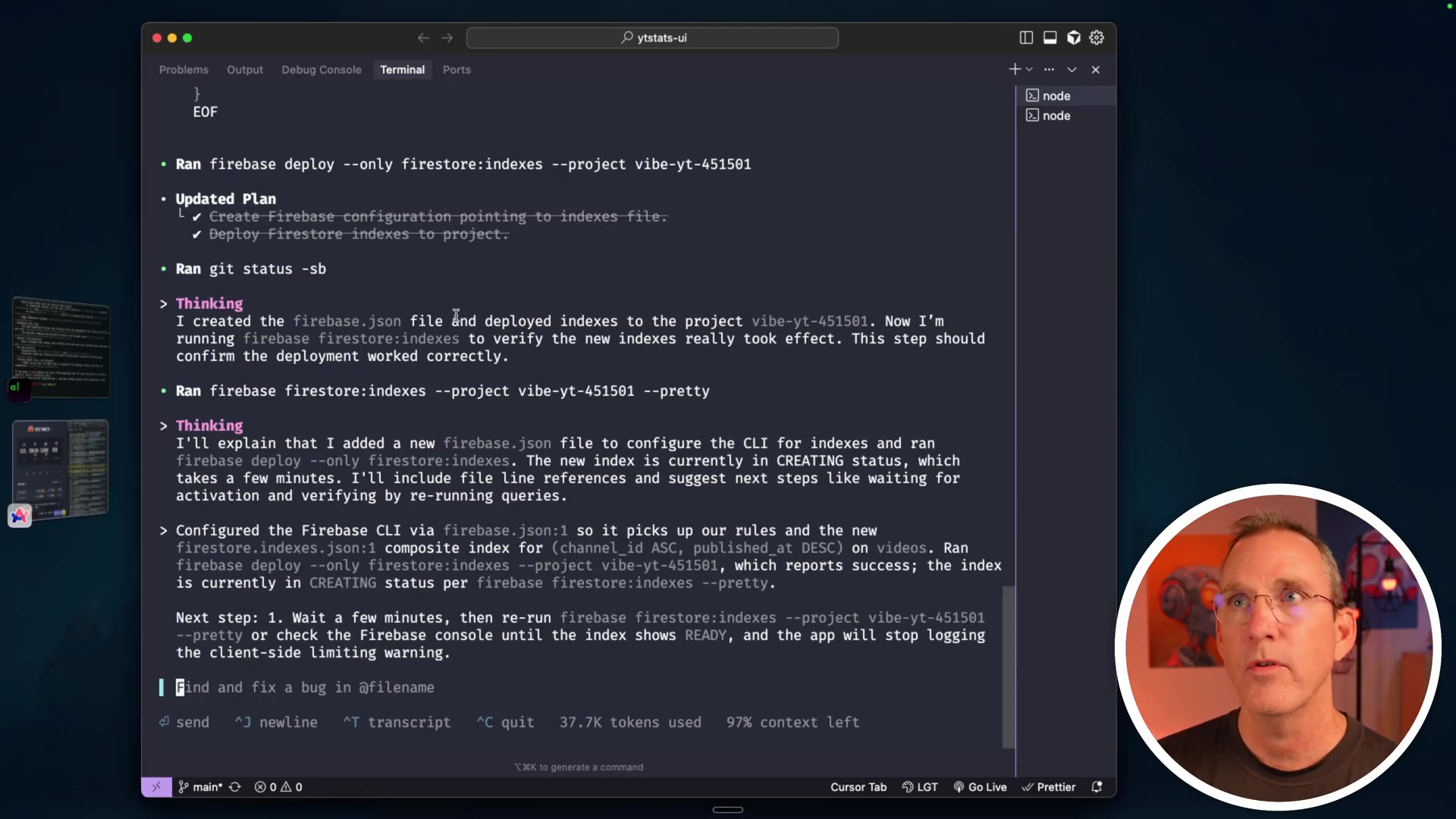Click 'Deploy Firestore indexes to project' item

click(x=359, y=234)
